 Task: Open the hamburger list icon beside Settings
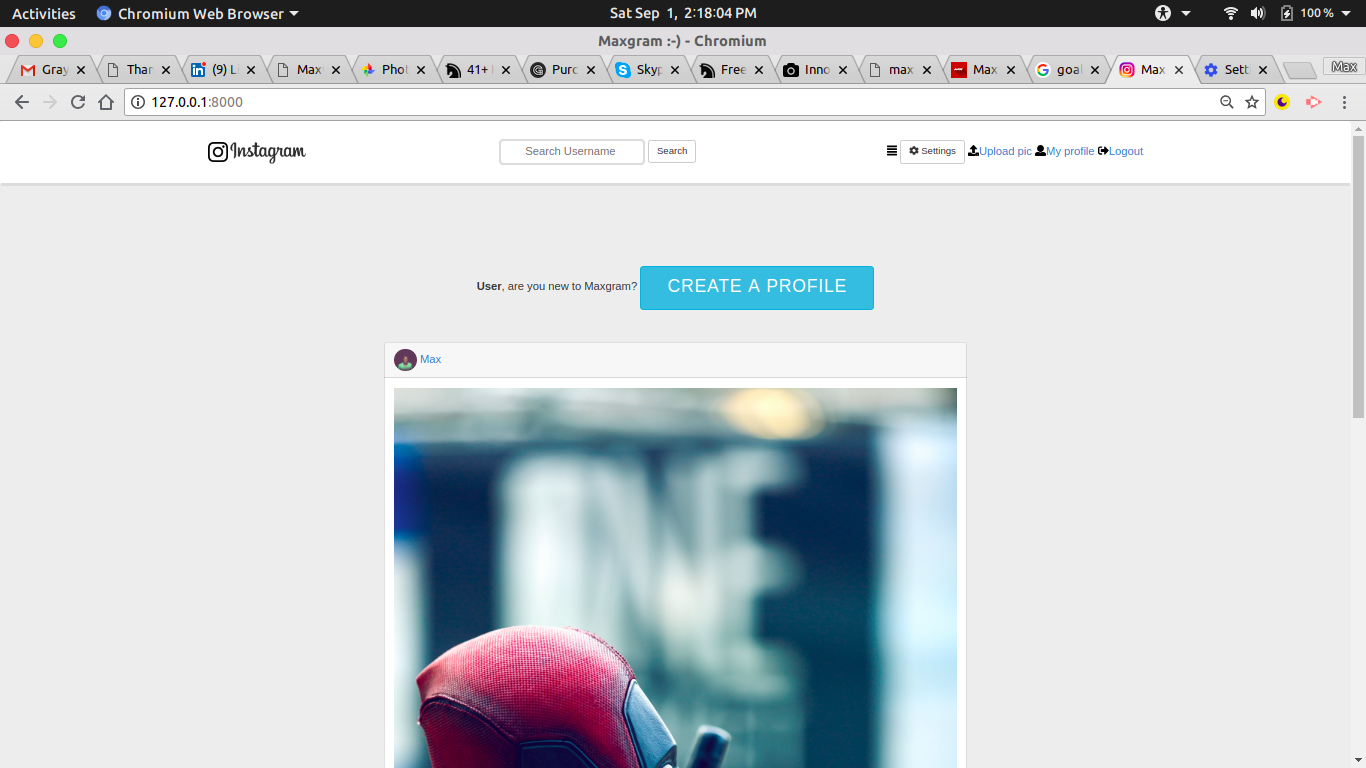[891, 151]
